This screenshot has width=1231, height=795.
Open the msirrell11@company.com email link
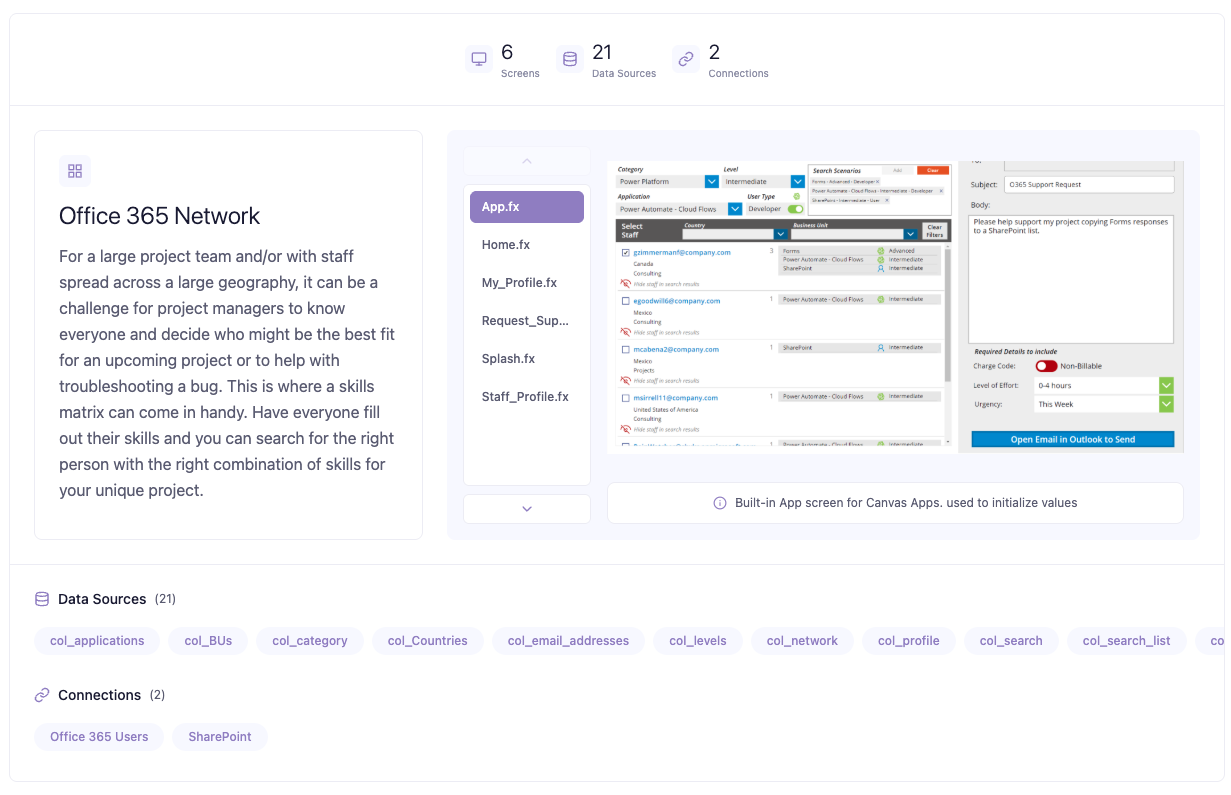[676, 398]
